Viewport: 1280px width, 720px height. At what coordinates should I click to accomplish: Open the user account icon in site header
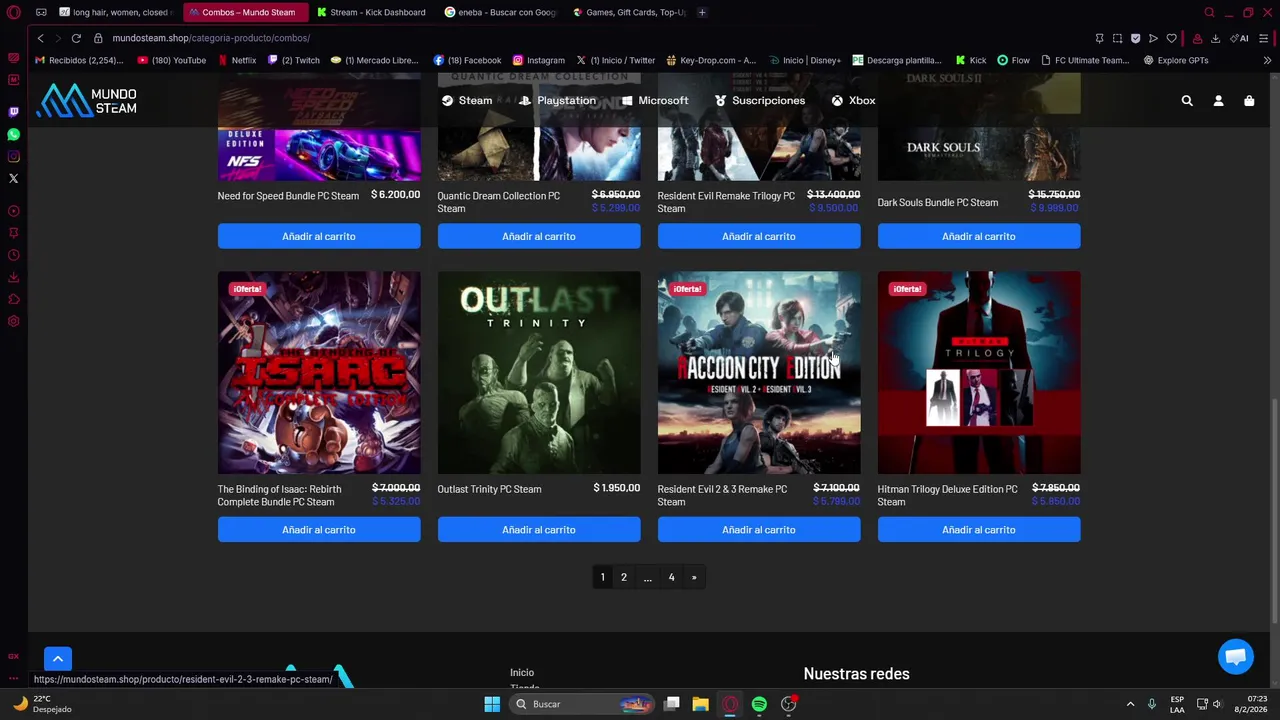[x=1218, y=101]
